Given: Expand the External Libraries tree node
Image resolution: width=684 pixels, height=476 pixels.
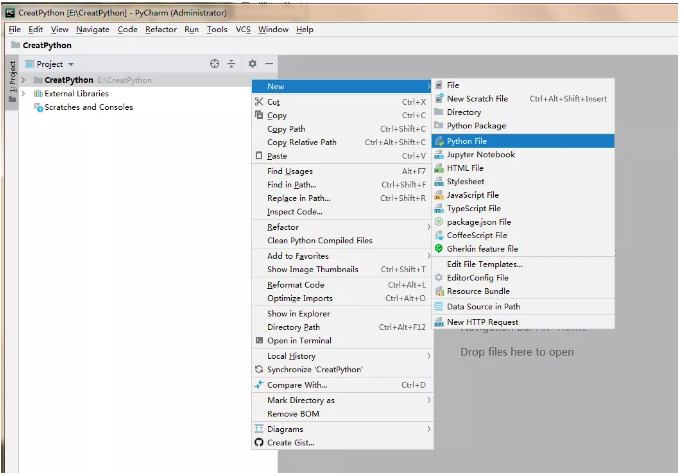Looking at the screenshot, I should pos(24,93).
